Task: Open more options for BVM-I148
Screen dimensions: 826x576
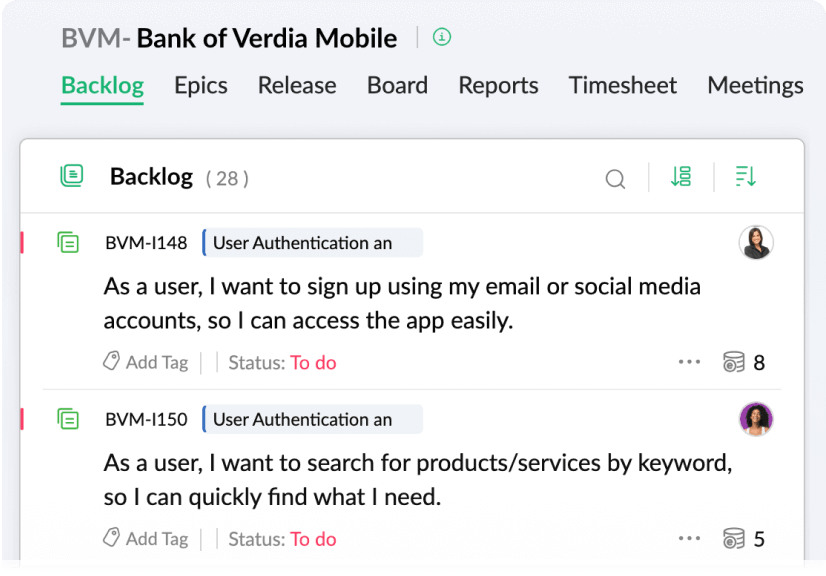Action: (689, 362)
